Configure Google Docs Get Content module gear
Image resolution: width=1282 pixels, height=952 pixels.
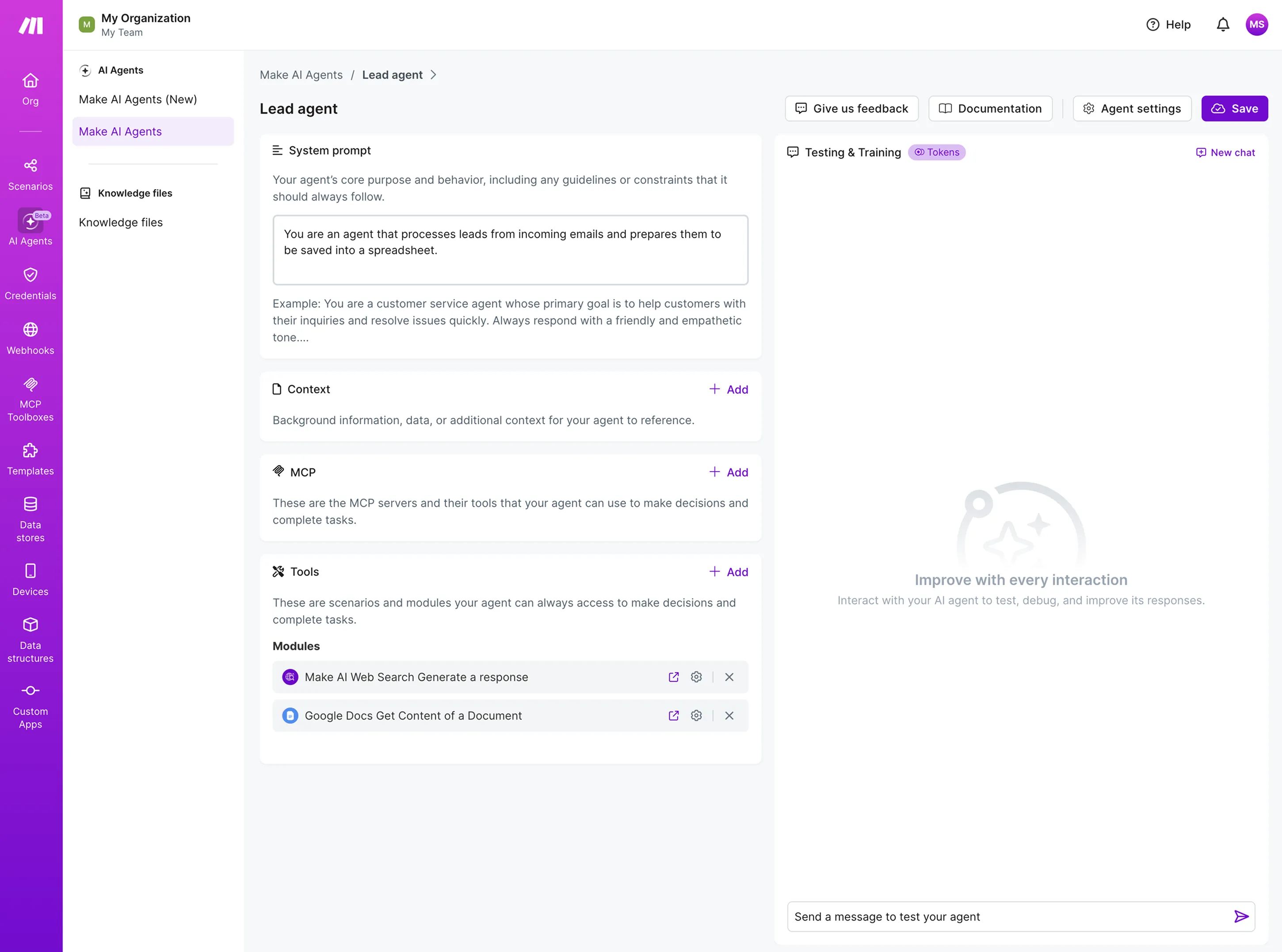[x=696, y=716]
